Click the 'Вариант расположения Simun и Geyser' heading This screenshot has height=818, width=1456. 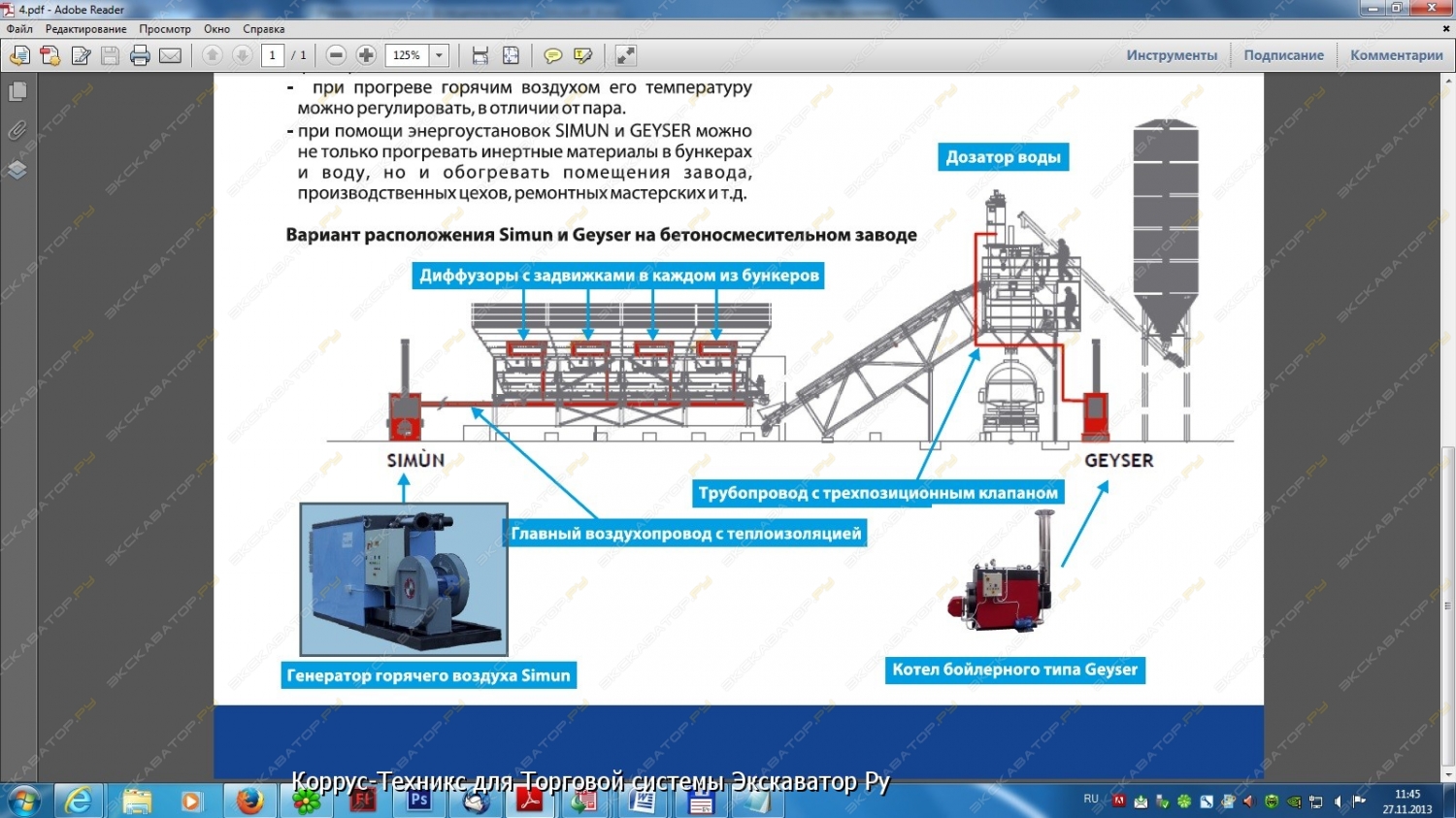click(x=602, y=235)
